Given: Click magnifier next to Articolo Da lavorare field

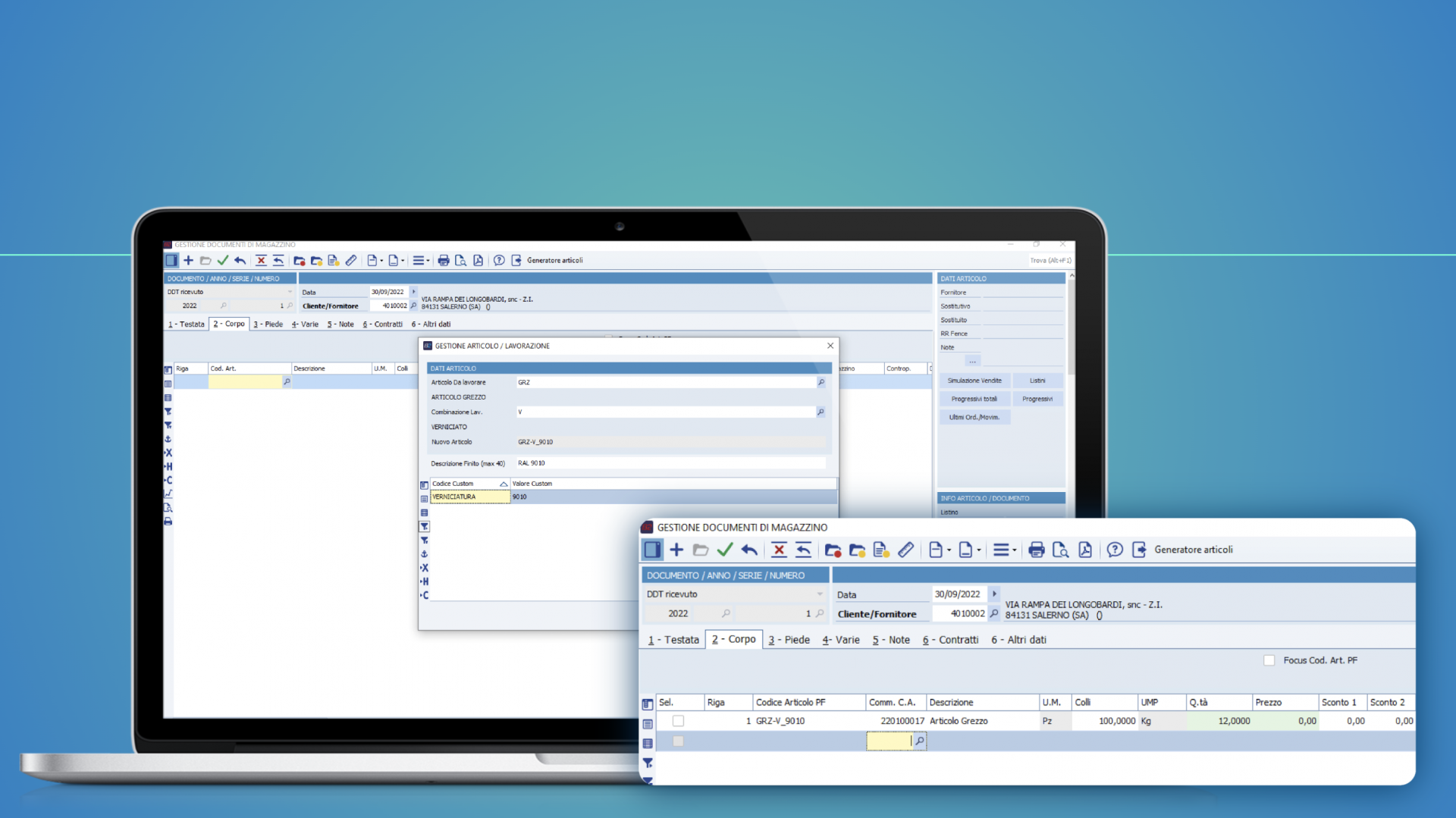Looking at the screenshot, I should (821, 382).
